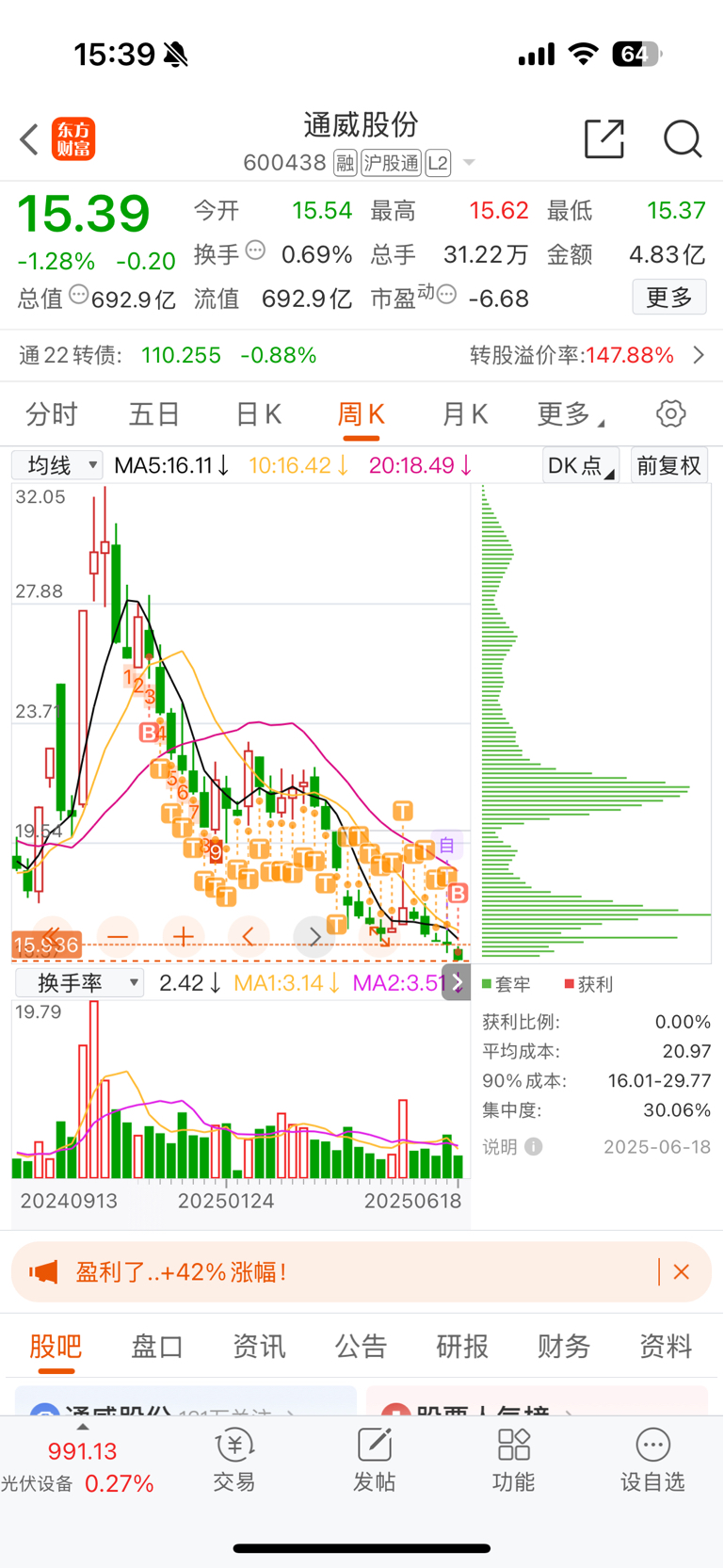
Task: Open 更多 chart period menu
Action: click(569, 414)
